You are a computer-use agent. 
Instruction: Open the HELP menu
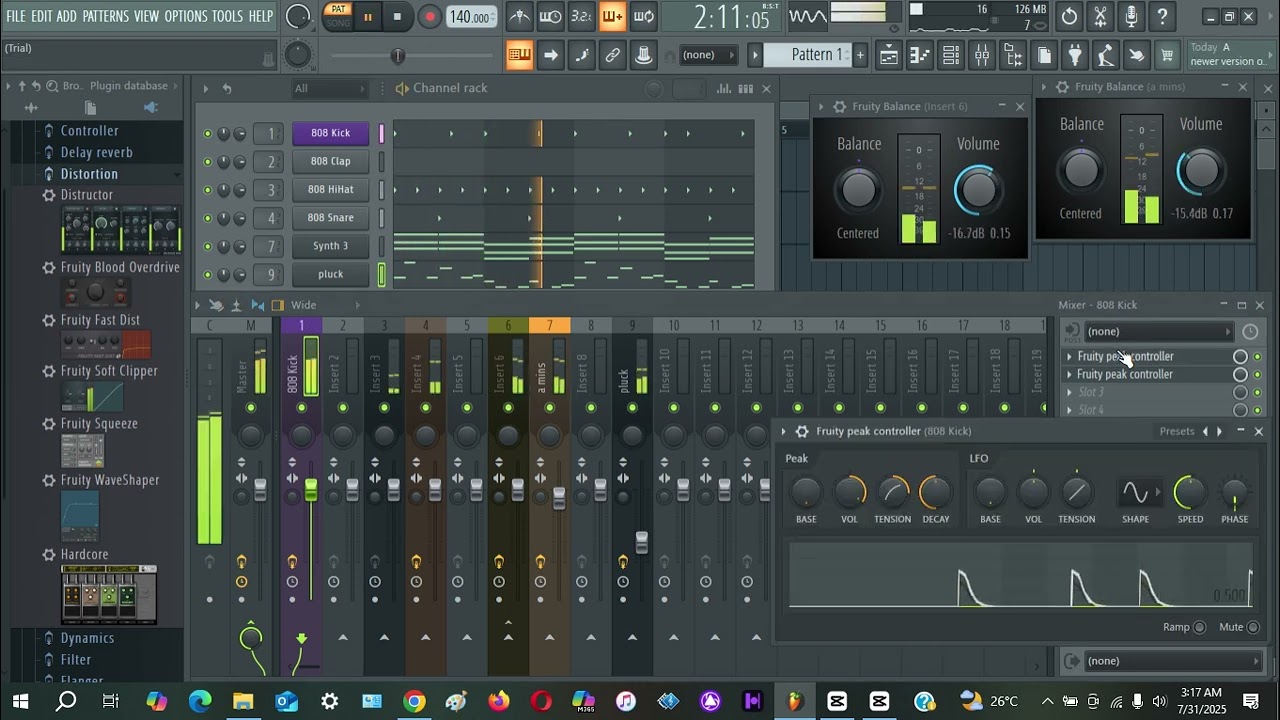tap(260, 16)
